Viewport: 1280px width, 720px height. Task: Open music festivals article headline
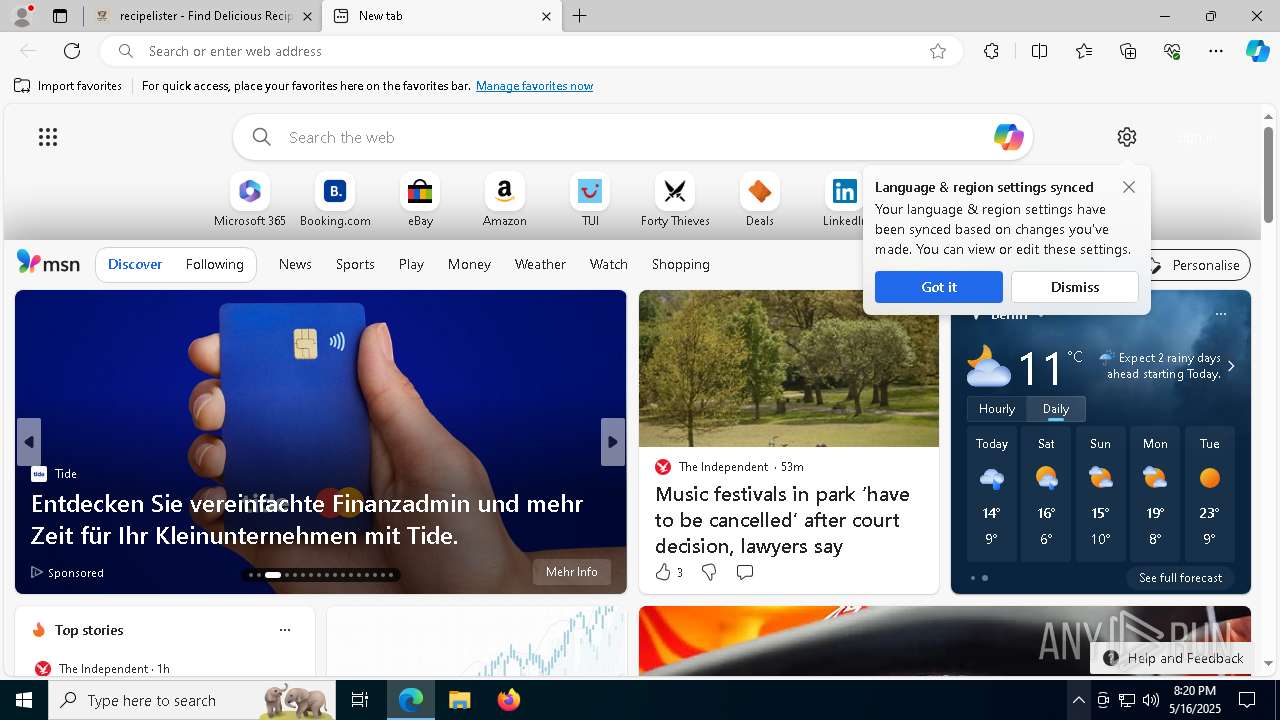coord(782,520)
